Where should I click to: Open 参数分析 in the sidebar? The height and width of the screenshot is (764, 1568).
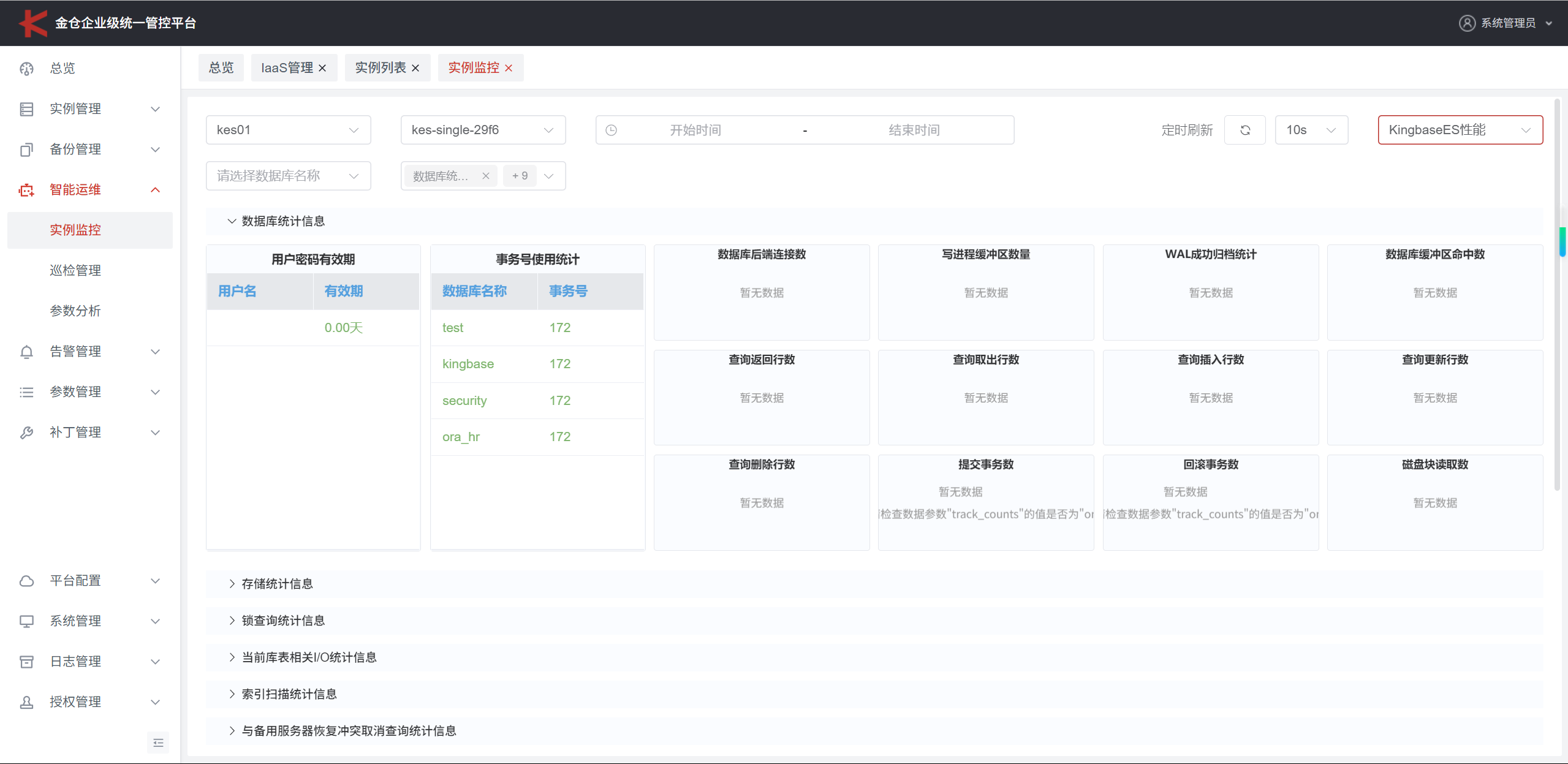tap(75, 311)
